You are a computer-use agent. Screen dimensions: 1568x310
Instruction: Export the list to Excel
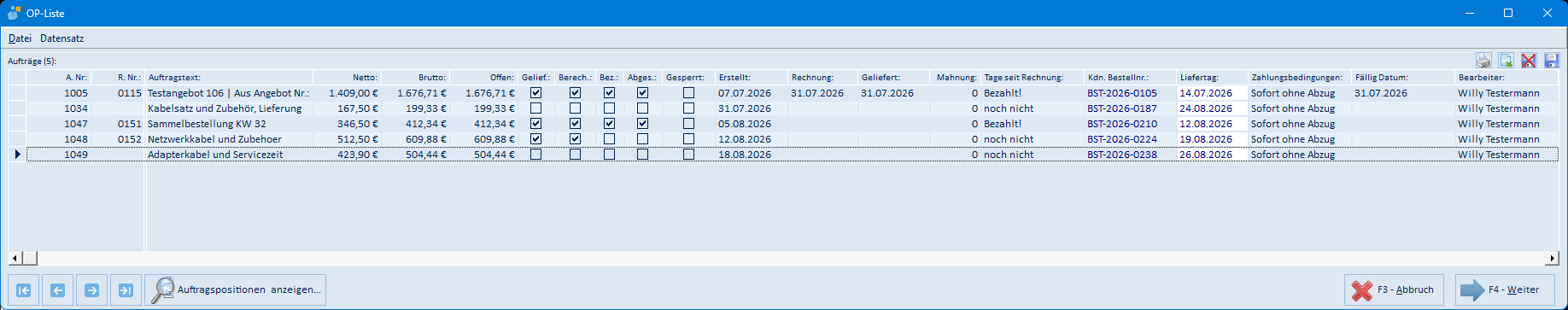[x=1507, y=61]
